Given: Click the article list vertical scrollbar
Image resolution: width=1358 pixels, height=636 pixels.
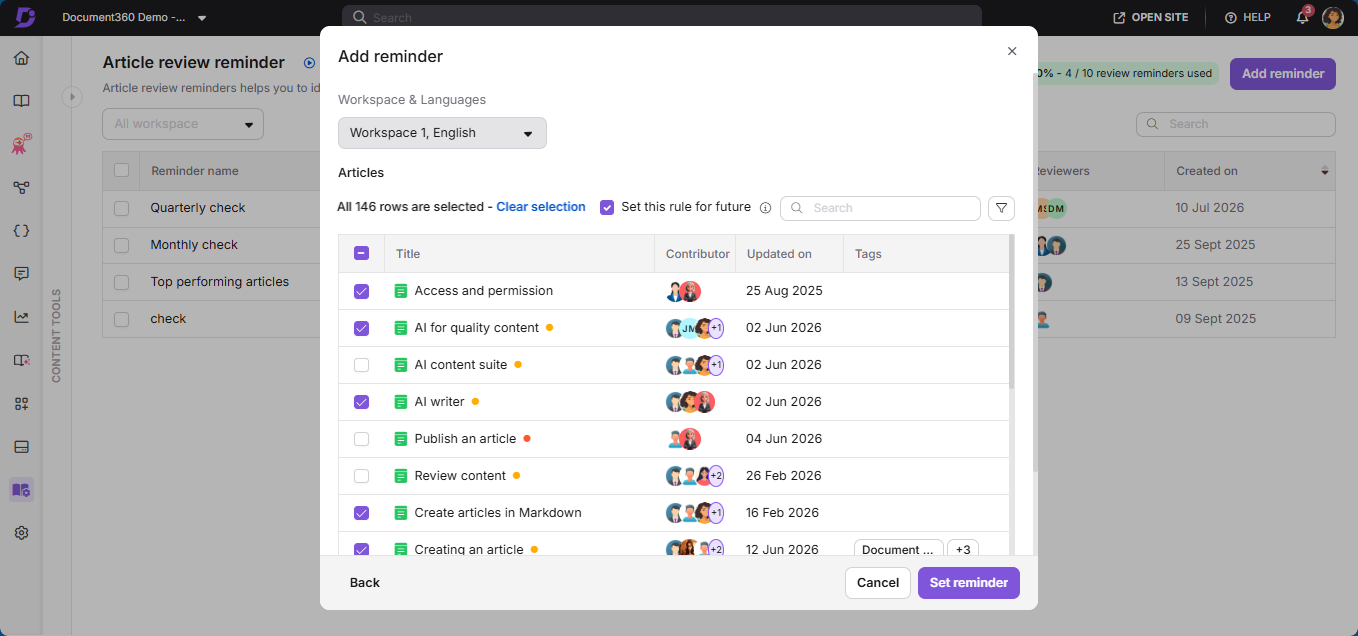Looking at the screenshot, I should pyautogui.click(x=1011, y=312).
